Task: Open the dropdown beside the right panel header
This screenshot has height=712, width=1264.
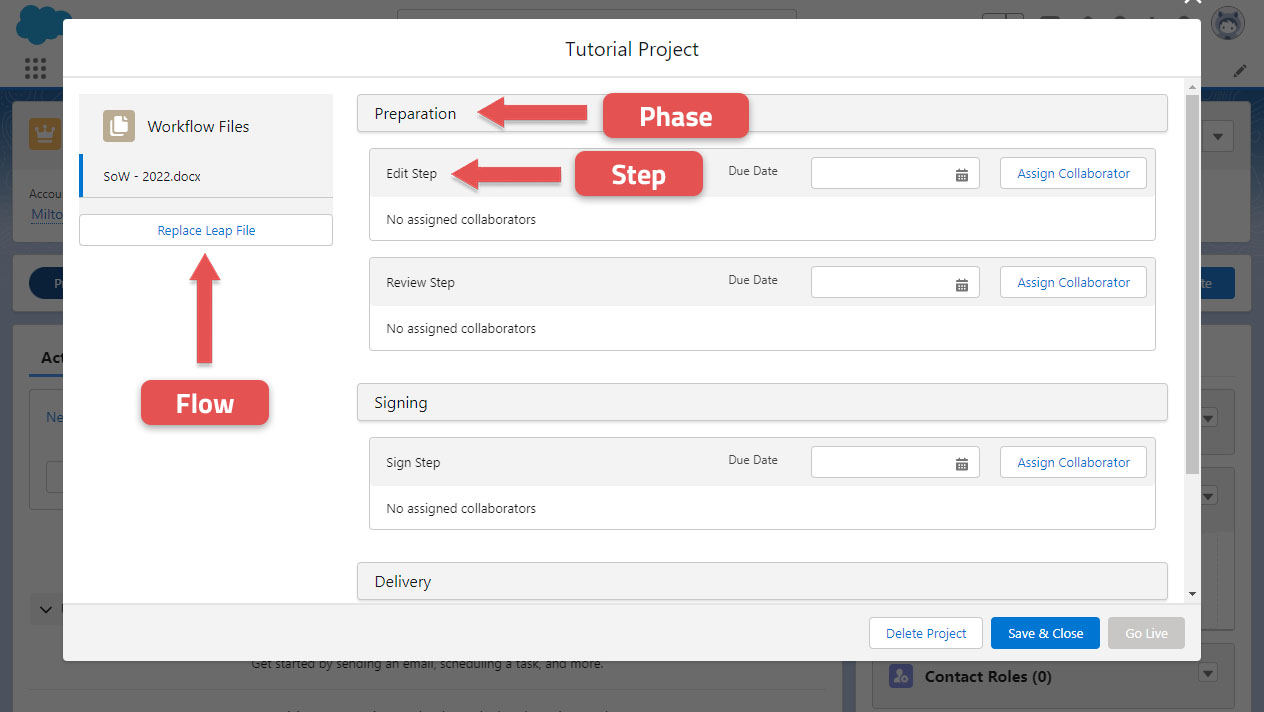Action: [x=1217, y=136]
